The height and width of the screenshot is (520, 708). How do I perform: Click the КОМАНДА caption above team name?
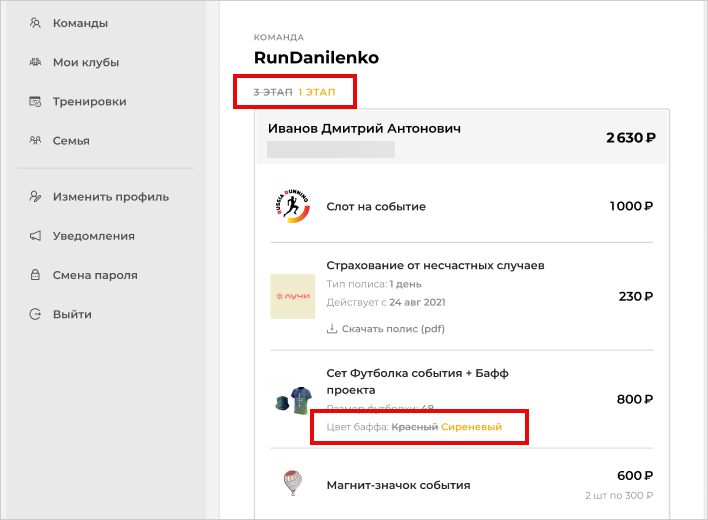pyautogui.click(x=279, y=37)
